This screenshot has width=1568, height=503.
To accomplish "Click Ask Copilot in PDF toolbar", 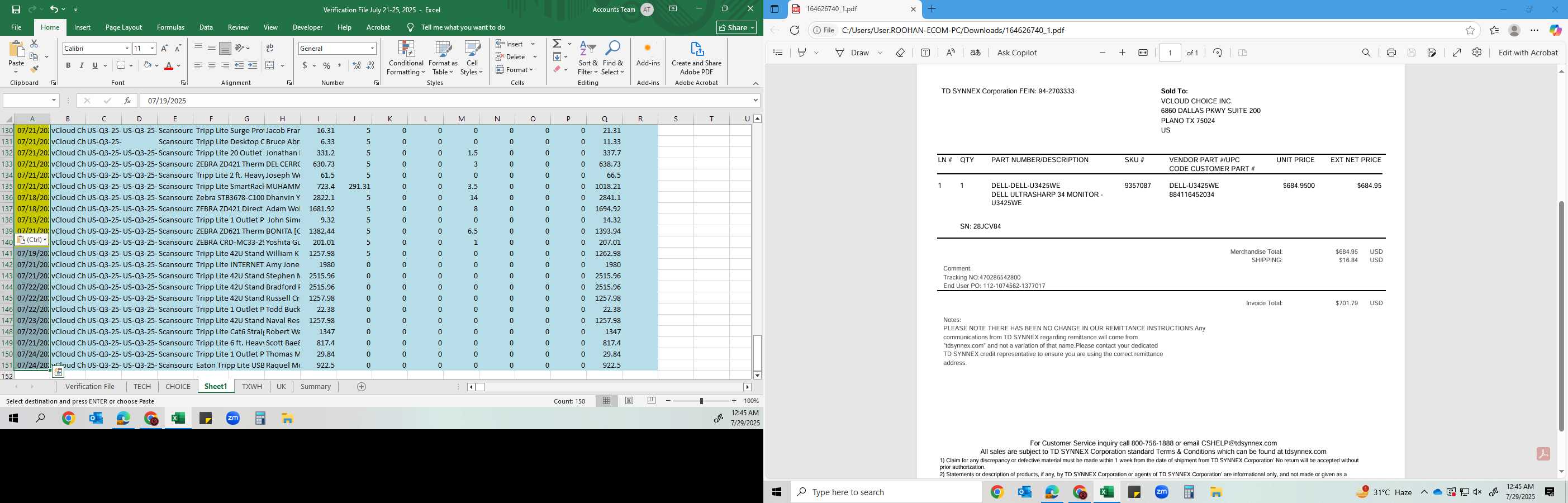I will click(x=1016, y=53).
